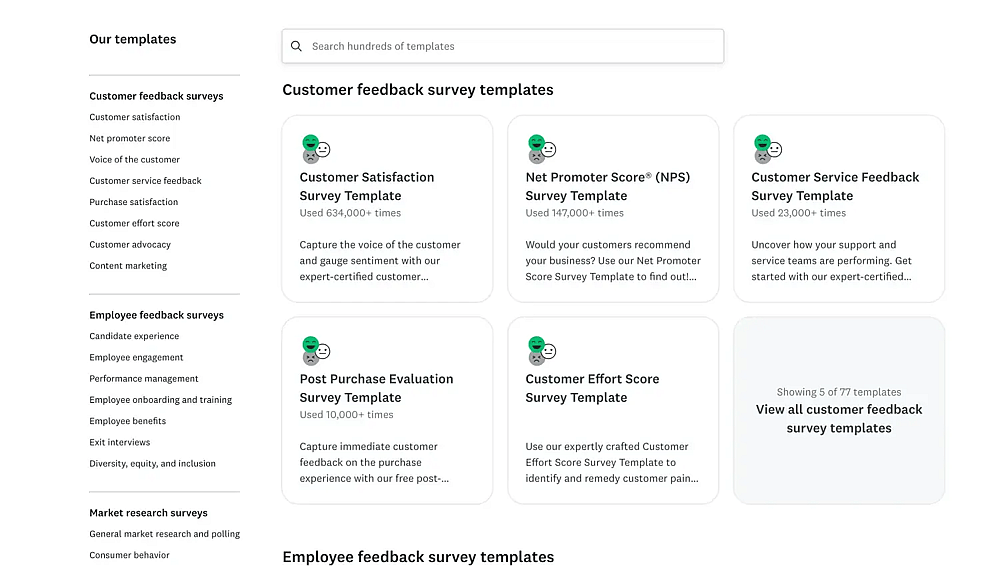Click 'Capture immediate customer feedback' description
Screen dimensions: 1000x566
click(x=374, y=462)
